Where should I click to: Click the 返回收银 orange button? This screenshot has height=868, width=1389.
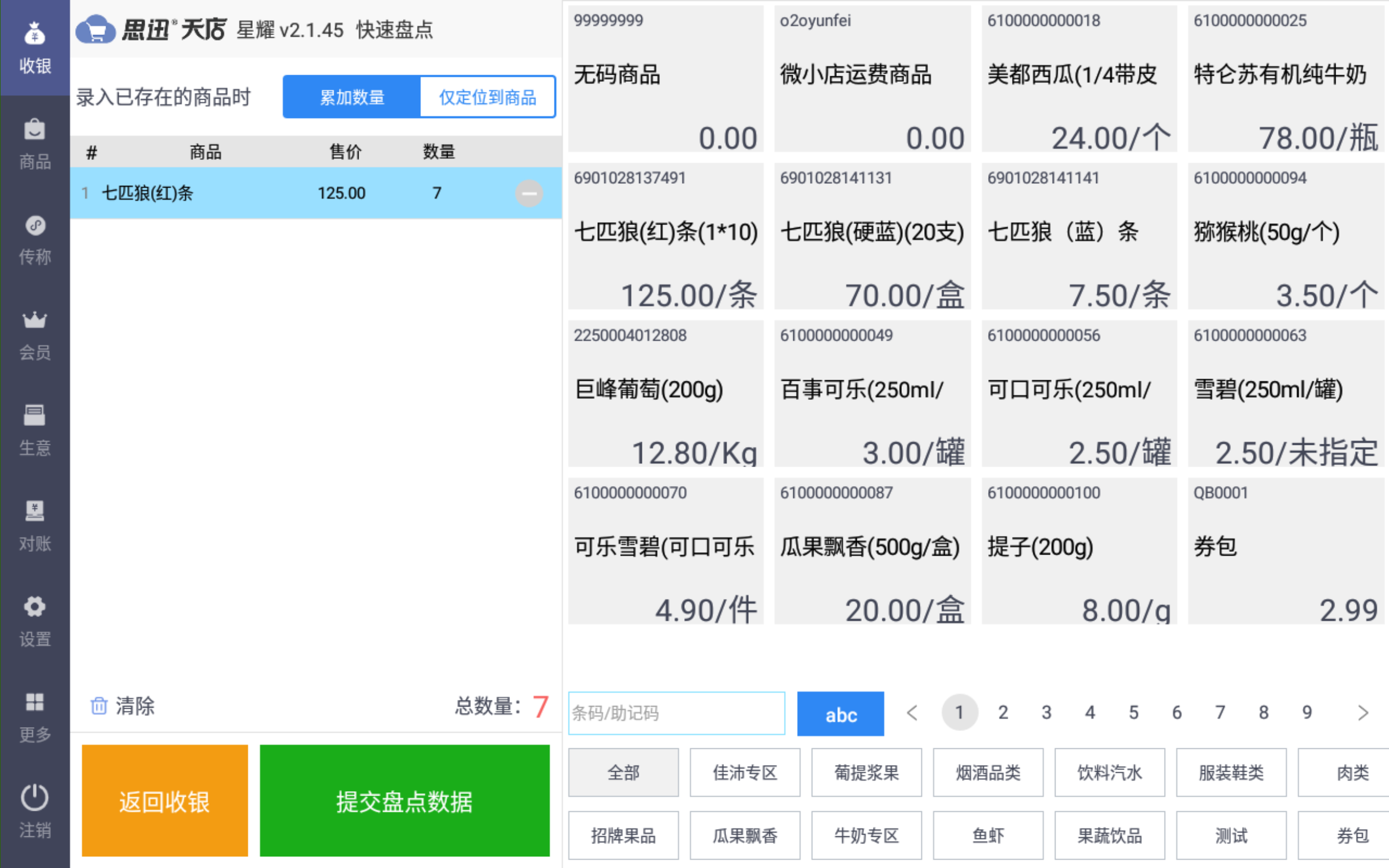[165, 801]
